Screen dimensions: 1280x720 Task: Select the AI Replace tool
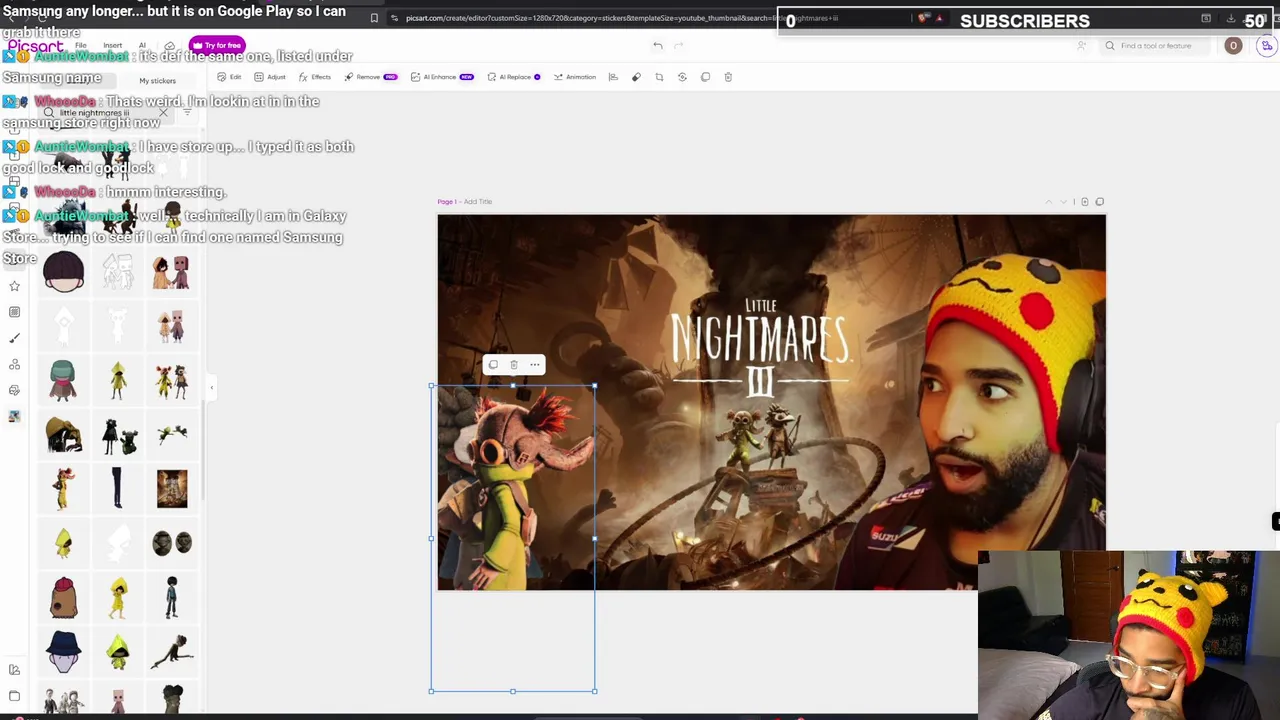click(x=514, y=77)
